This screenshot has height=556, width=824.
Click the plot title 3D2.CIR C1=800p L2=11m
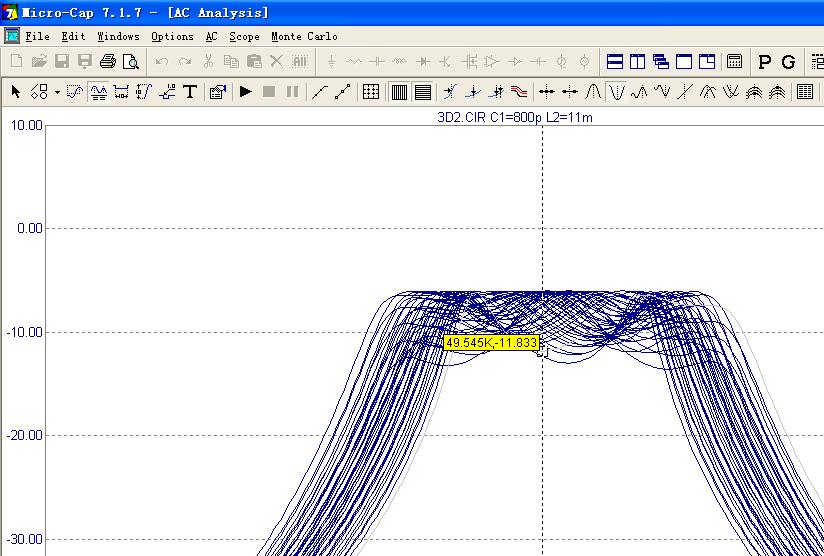[515, 118]
